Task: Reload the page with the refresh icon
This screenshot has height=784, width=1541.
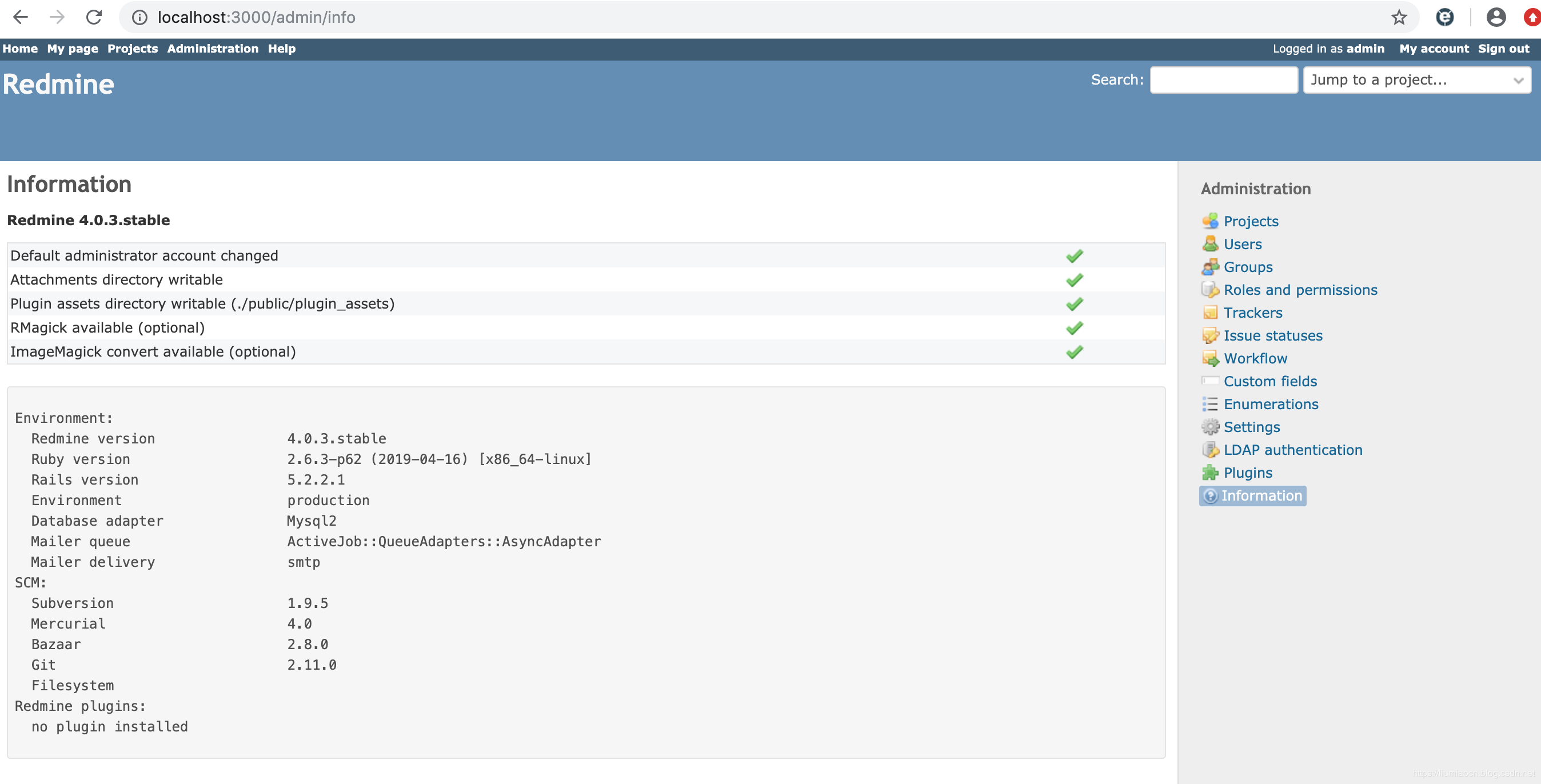Action: pos(94,17)
